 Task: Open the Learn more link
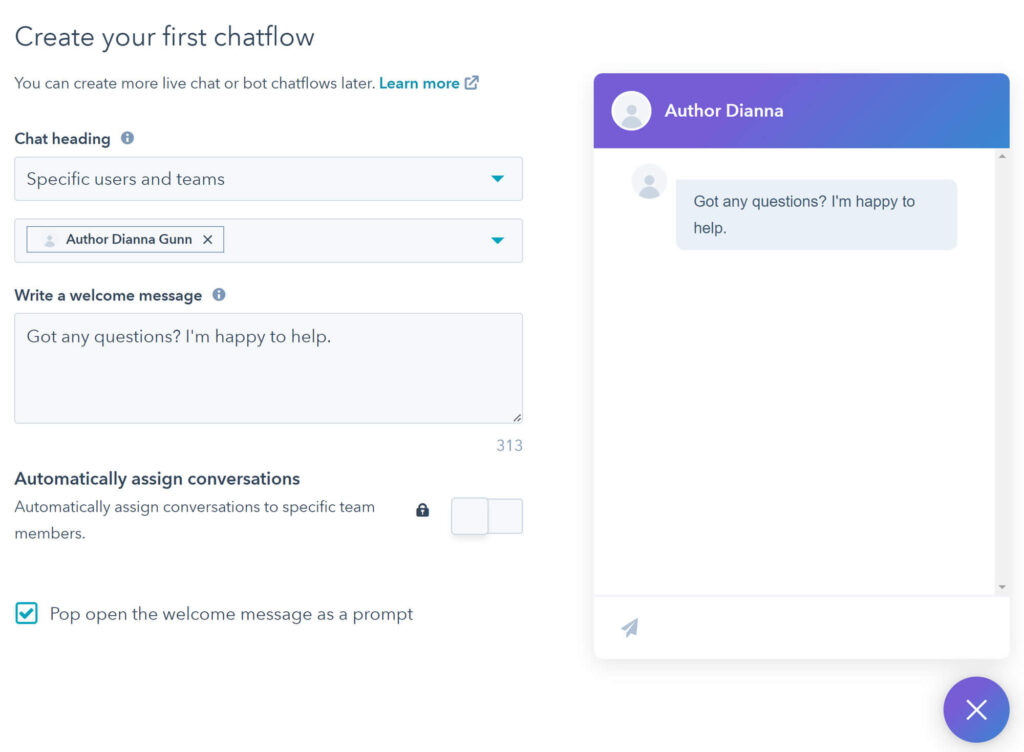[419, 83]
